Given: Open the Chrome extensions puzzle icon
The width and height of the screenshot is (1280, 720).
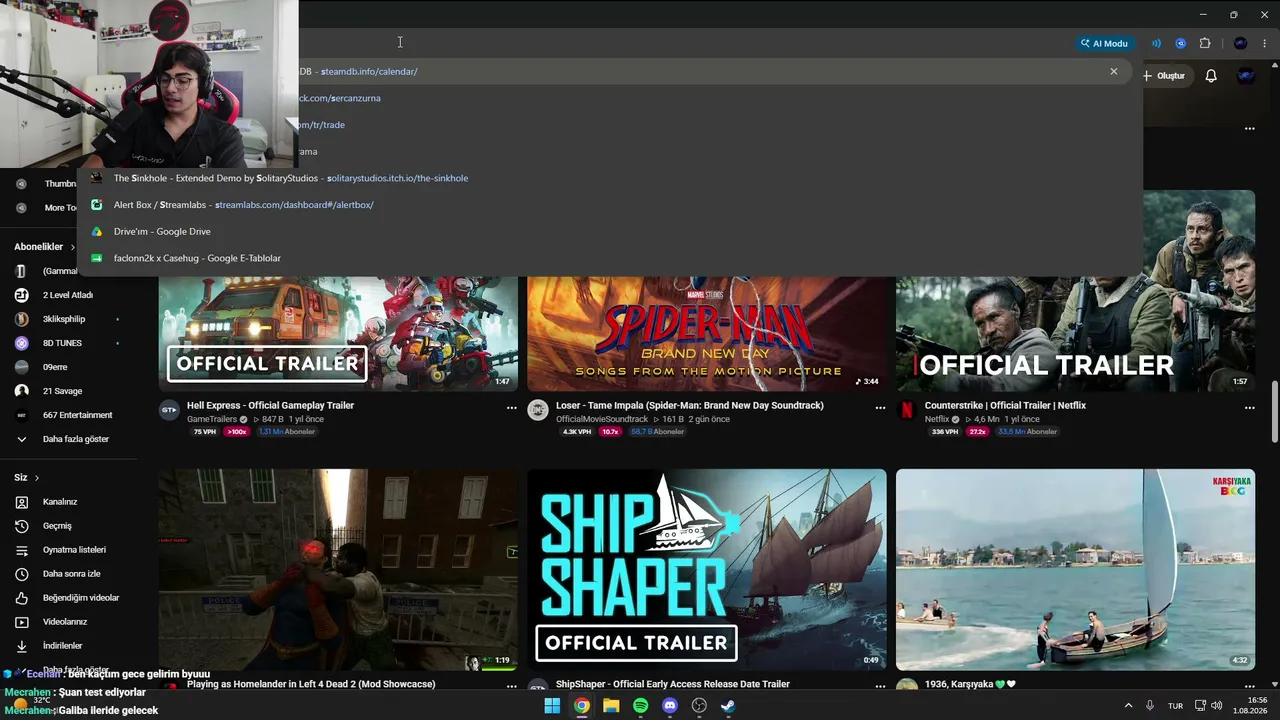Looking at the screenshot, I should pyautogui.click(x=1205, y=43).
